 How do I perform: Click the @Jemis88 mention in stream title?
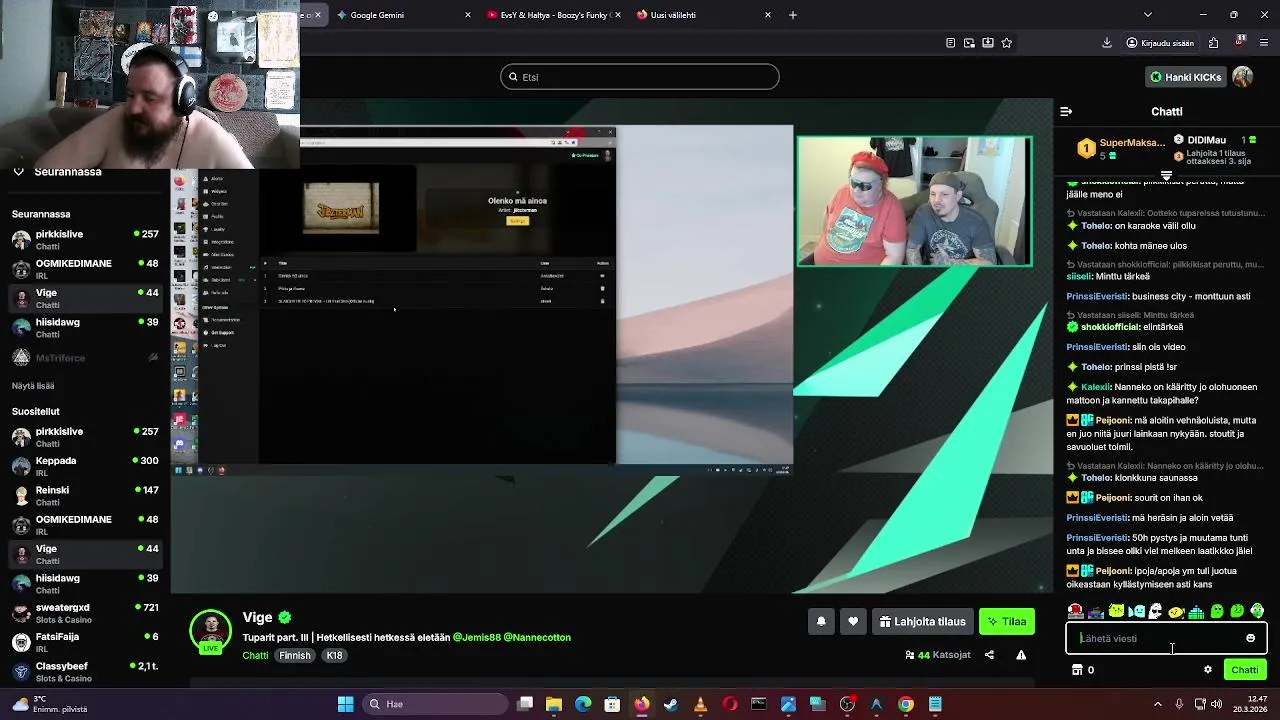coord(476,637)
